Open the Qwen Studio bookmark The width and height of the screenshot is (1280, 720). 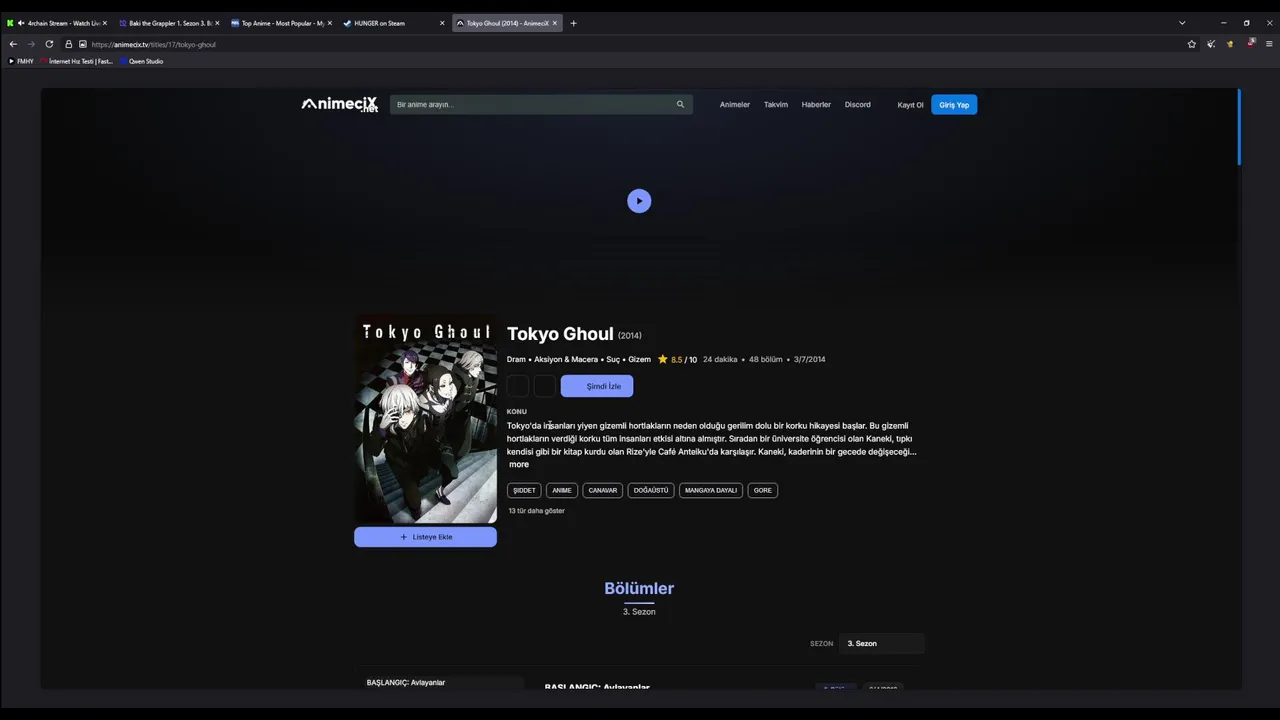141,61
